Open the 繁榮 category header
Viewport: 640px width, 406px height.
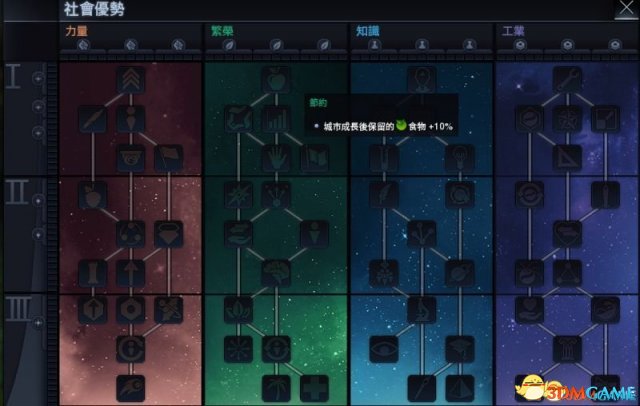(x=222, y=31)
